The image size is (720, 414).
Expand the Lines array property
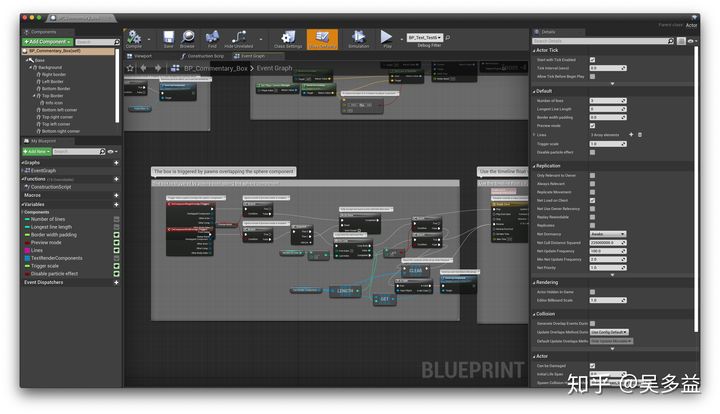[534, 134]
